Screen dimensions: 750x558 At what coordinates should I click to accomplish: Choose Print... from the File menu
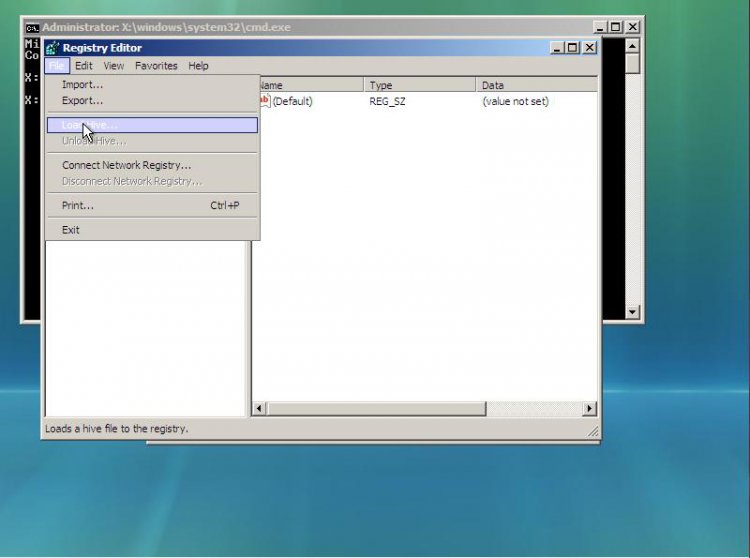click(x=152, y=206)
